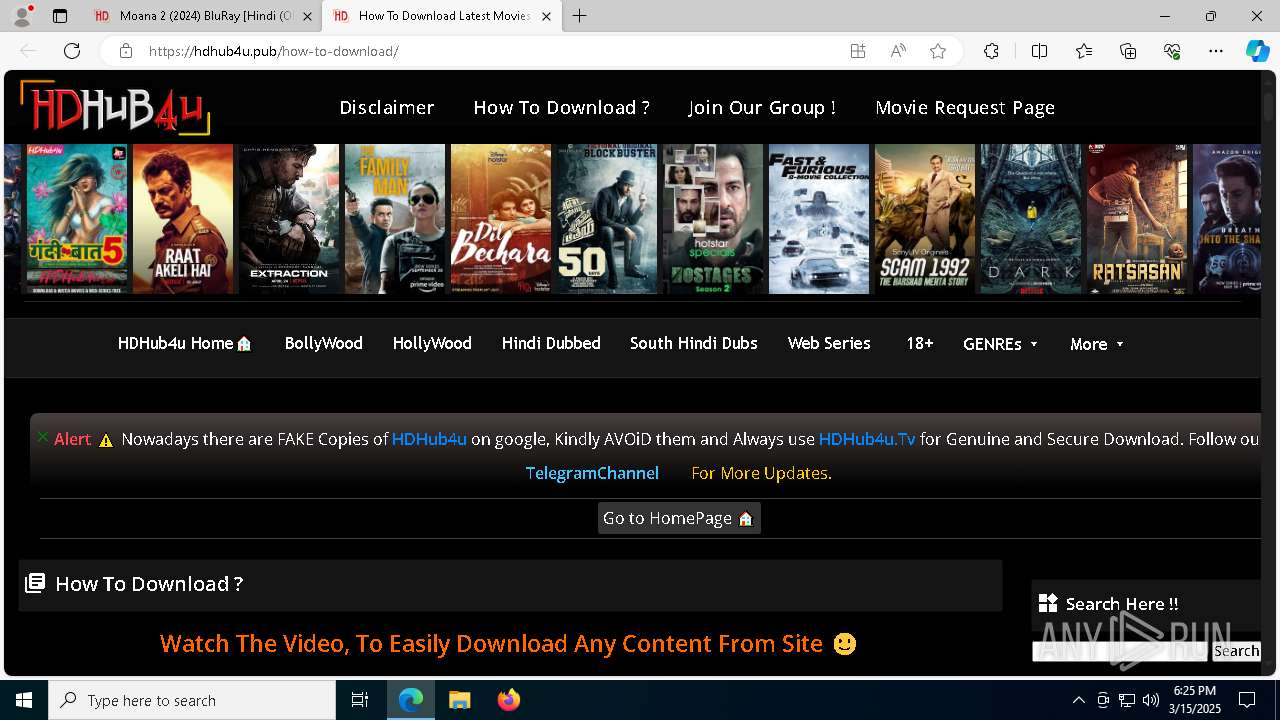Open the app available icon in address bar

[858, 51]
